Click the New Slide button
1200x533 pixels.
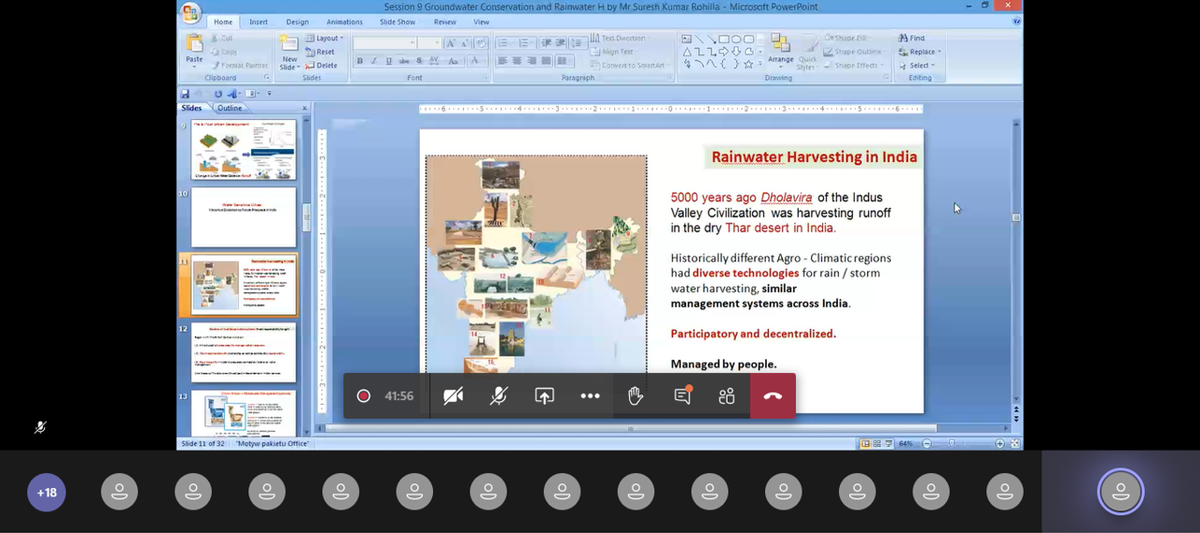pos(289,52)
